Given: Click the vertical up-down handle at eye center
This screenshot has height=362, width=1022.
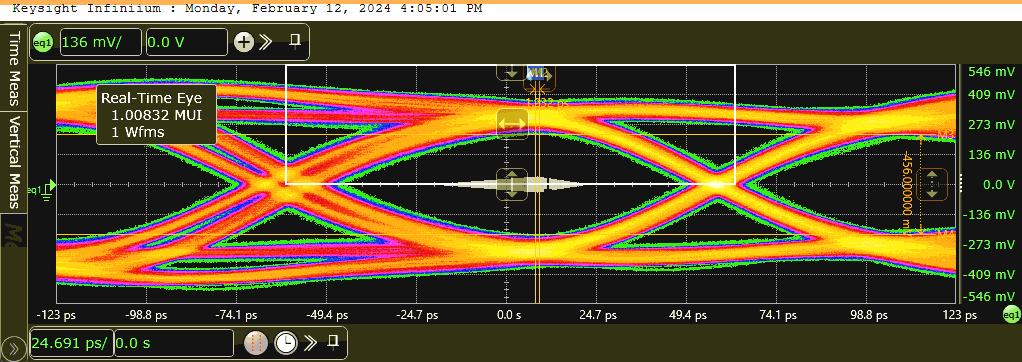Looking at the screenshot, I should click(512, 184).
